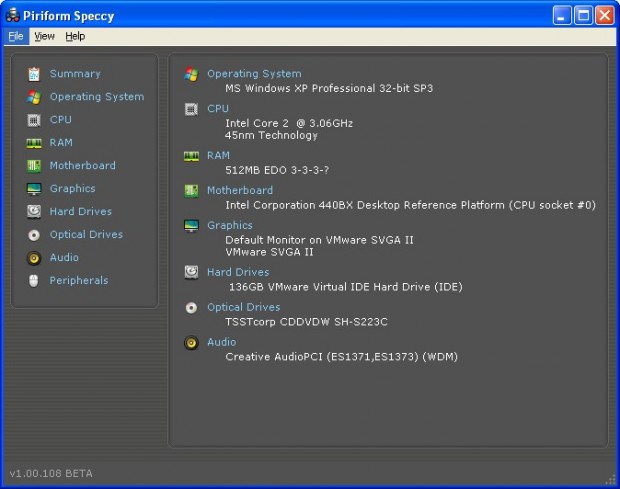
Task: Close the Piriform Speccy window
Action: pyautogui.click(x=605, y=16)
